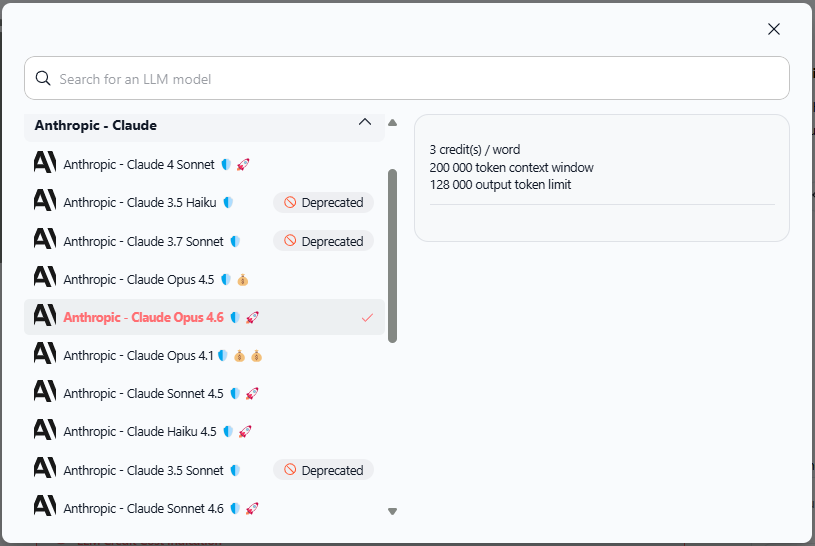Click the checkmark on selected Claude Opus 4.6
815x546 pixels.
[367, 317]
